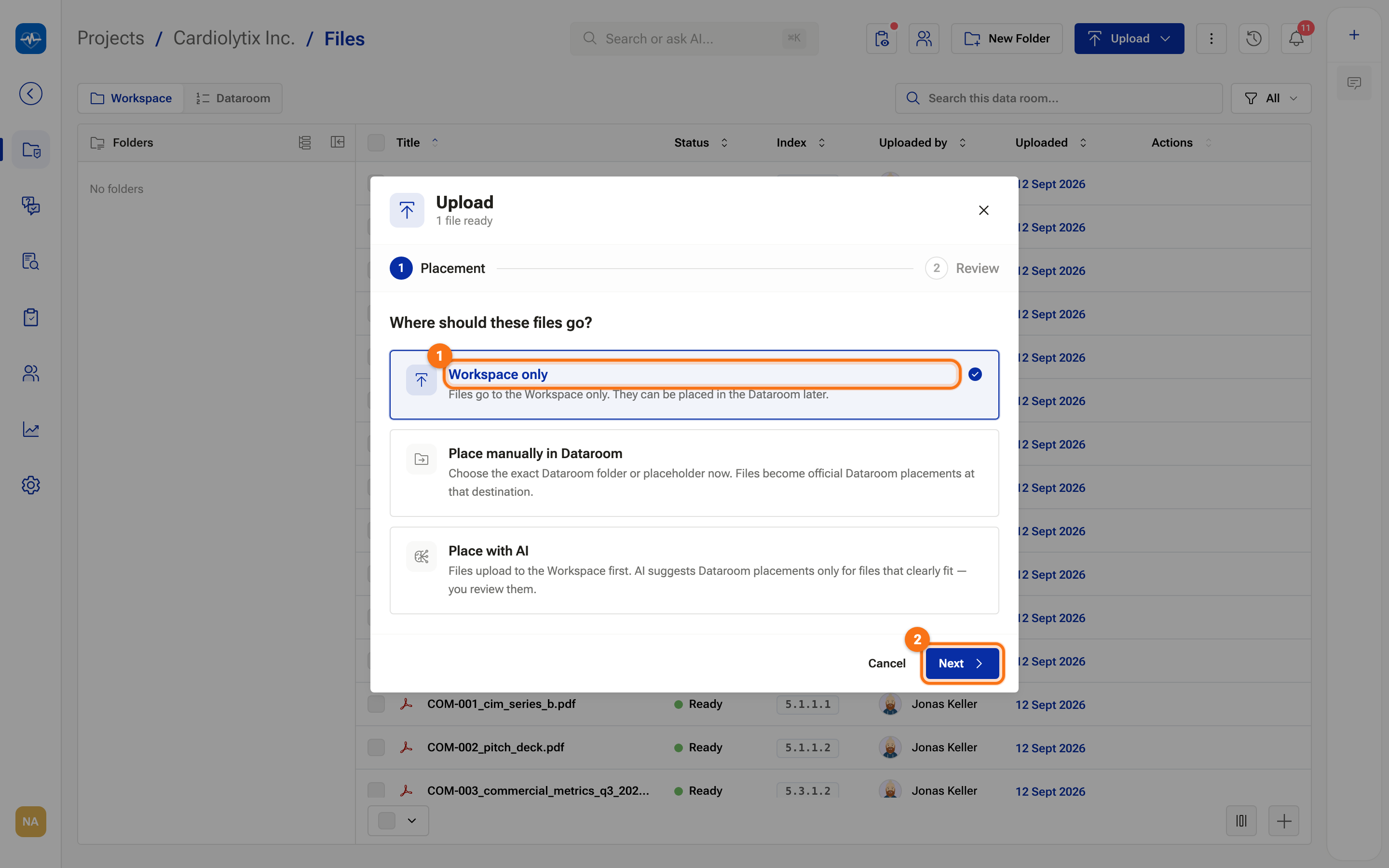Check the COM-003_commercial_metrics row checkbox
This screenshot has height=868, width=1389.
376,790
